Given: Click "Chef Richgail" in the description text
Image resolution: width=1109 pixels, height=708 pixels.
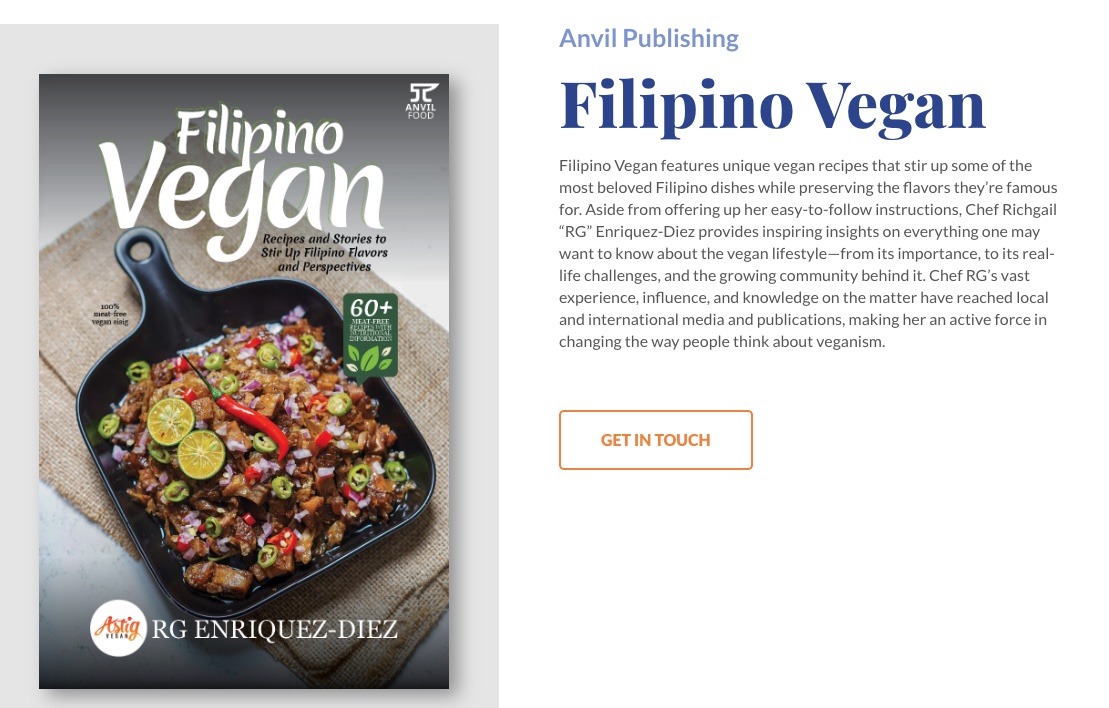Looking at the screenshot, I should [x=1011, y=209].
